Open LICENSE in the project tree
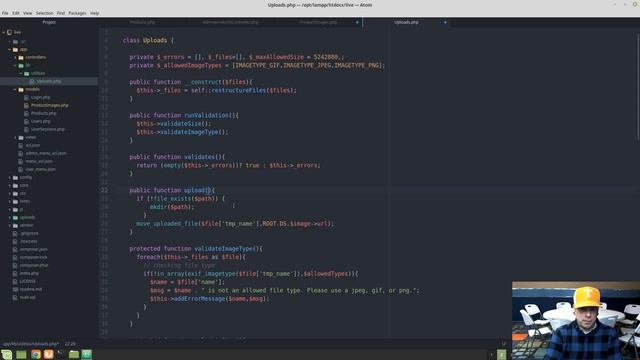Screen dimensions: 640x360 [x=27, y=281]
